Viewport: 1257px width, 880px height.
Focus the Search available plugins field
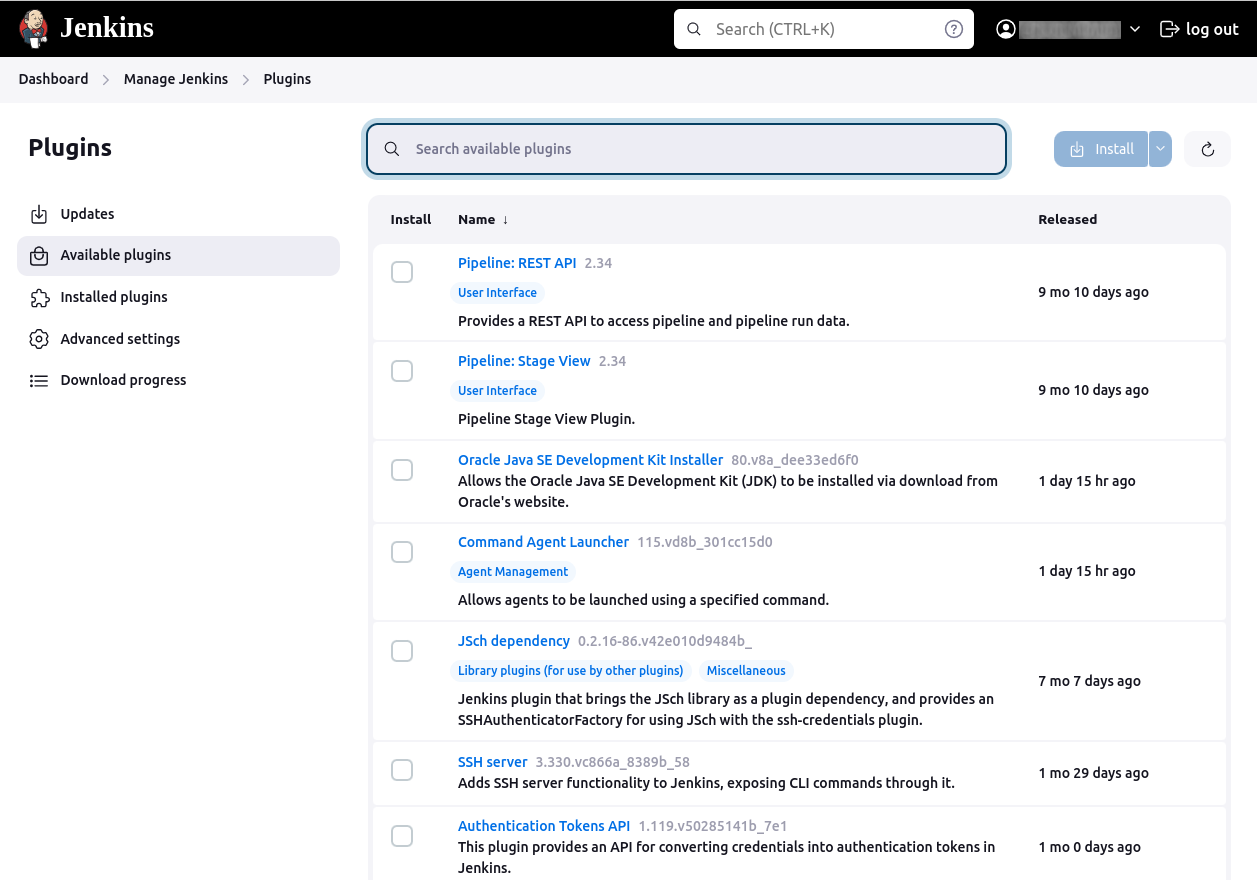(x=686, y=149)
